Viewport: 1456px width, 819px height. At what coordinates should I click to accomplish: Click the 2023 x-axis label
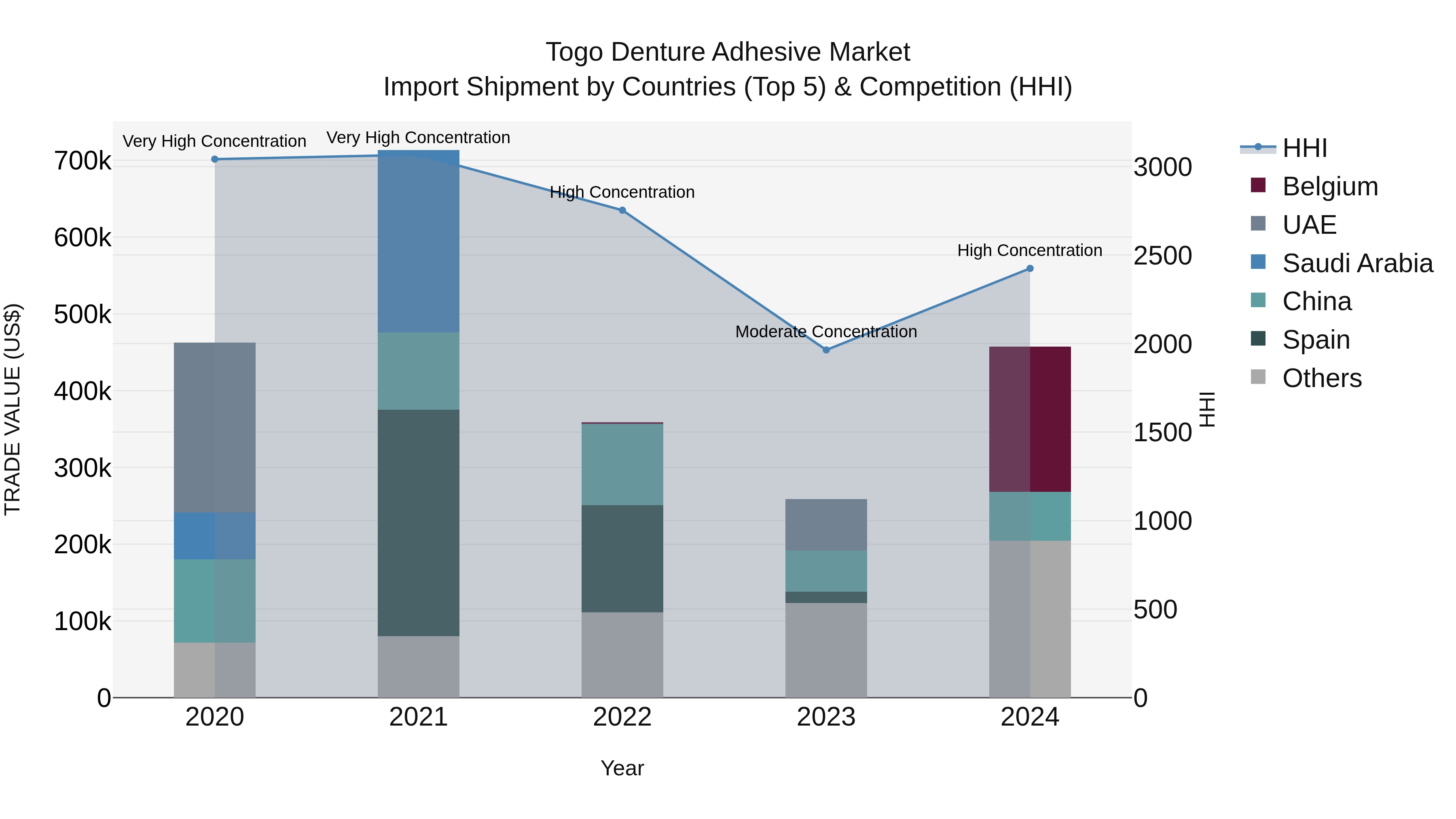826,717
